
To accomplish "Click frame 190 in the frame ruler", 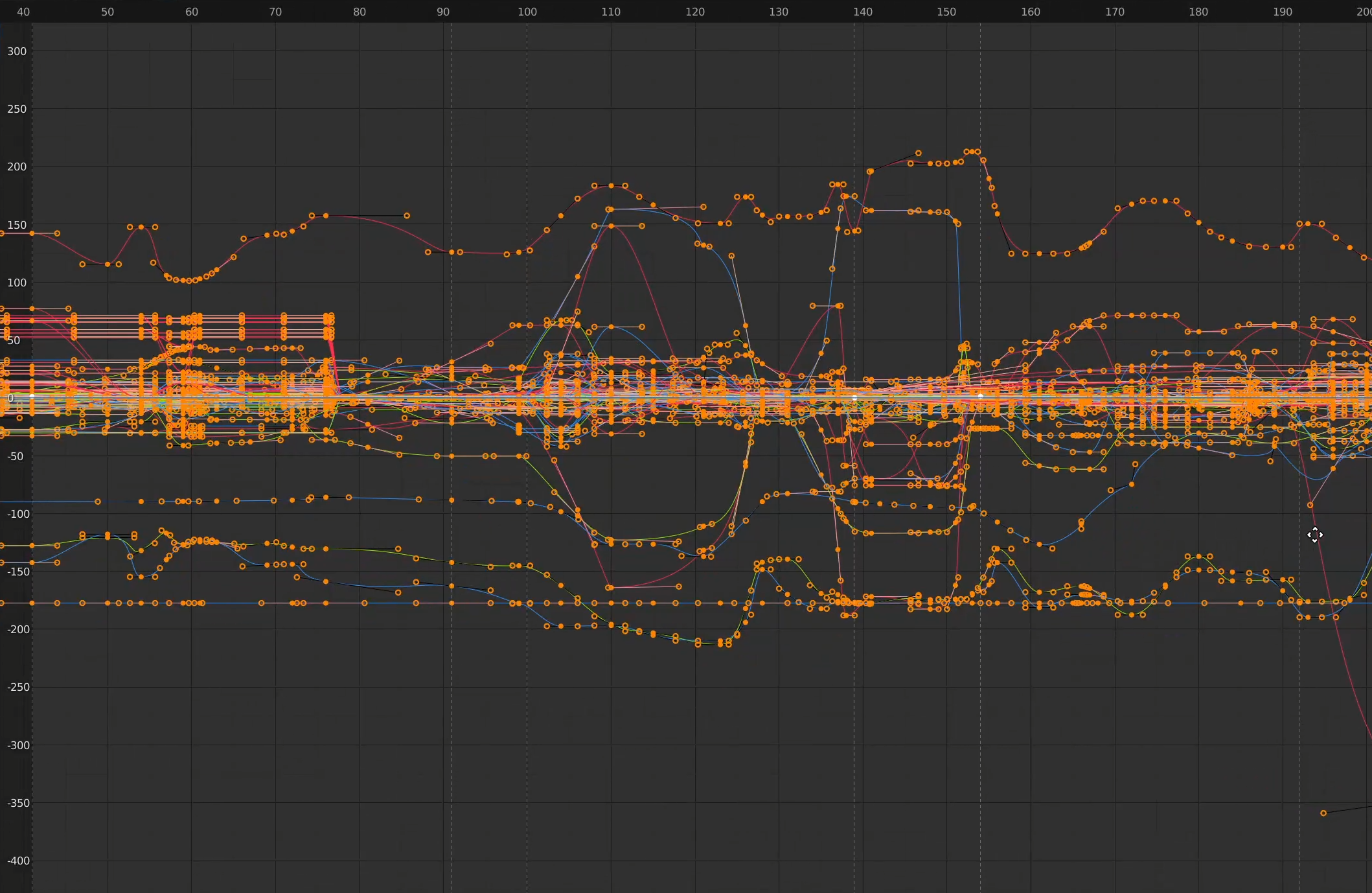I will point(1282,12).
